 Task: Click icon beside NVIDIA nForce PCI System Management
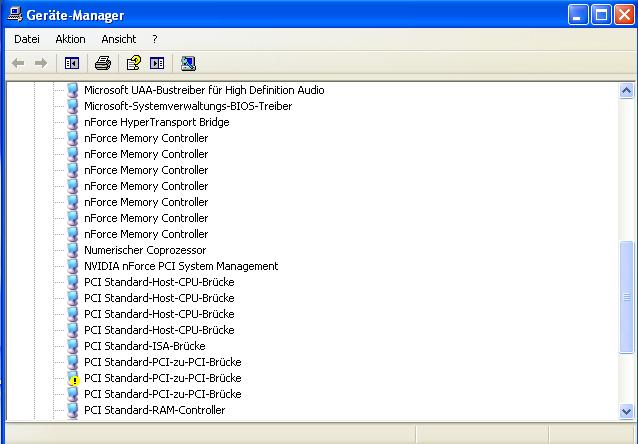pyautogui.click(x=72, y=266)
